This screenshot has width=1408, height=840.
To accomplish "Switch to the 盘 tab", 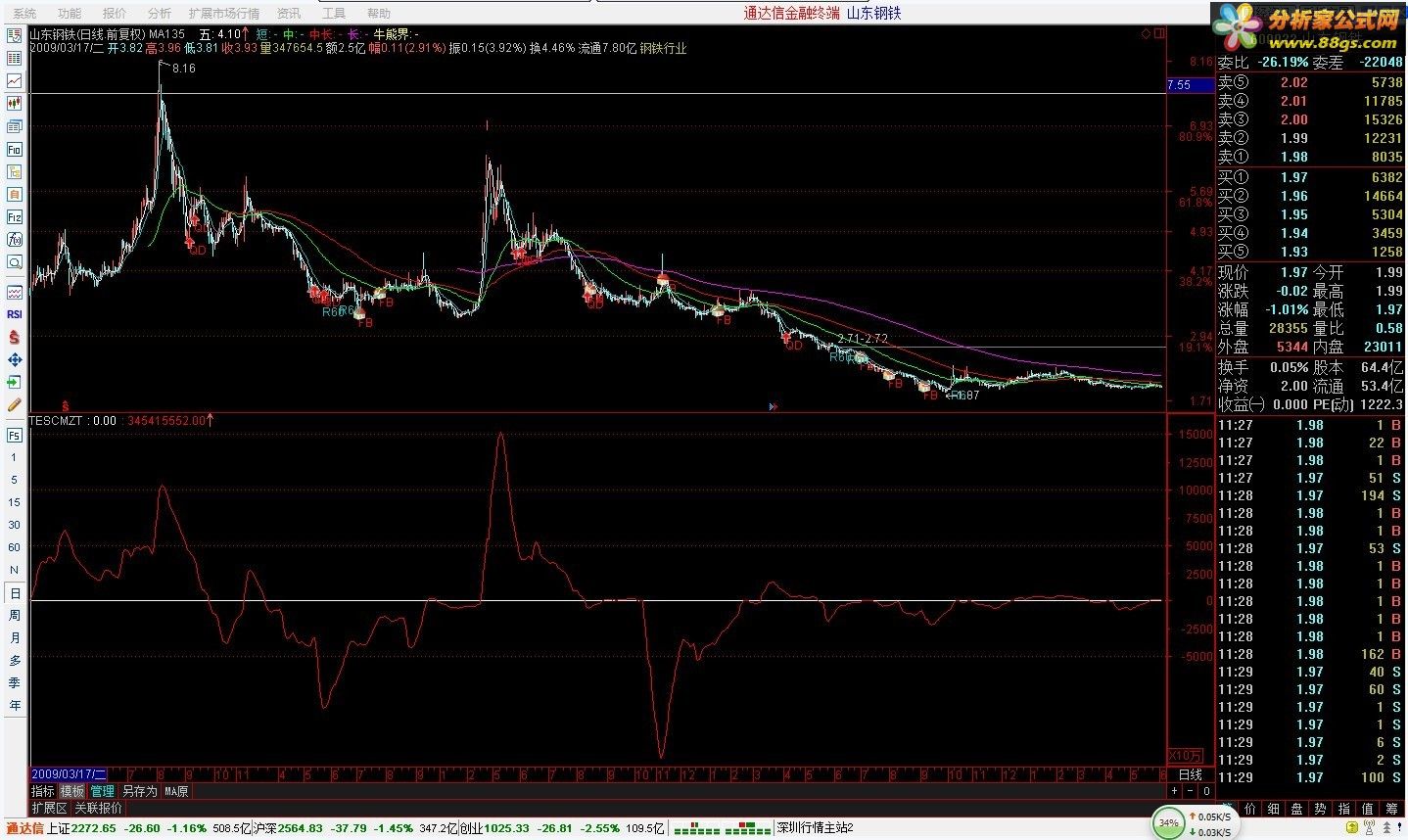I will click(1299, 809).
